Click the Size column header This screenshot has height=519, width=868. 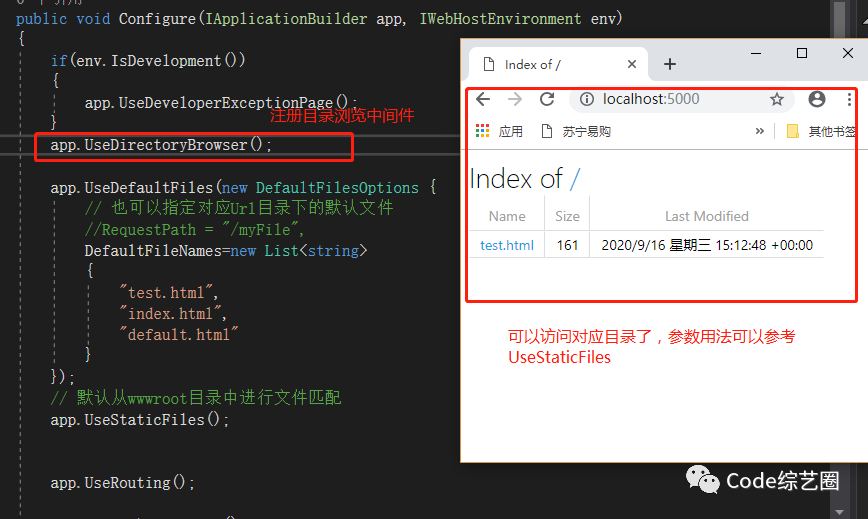point(567,216)
